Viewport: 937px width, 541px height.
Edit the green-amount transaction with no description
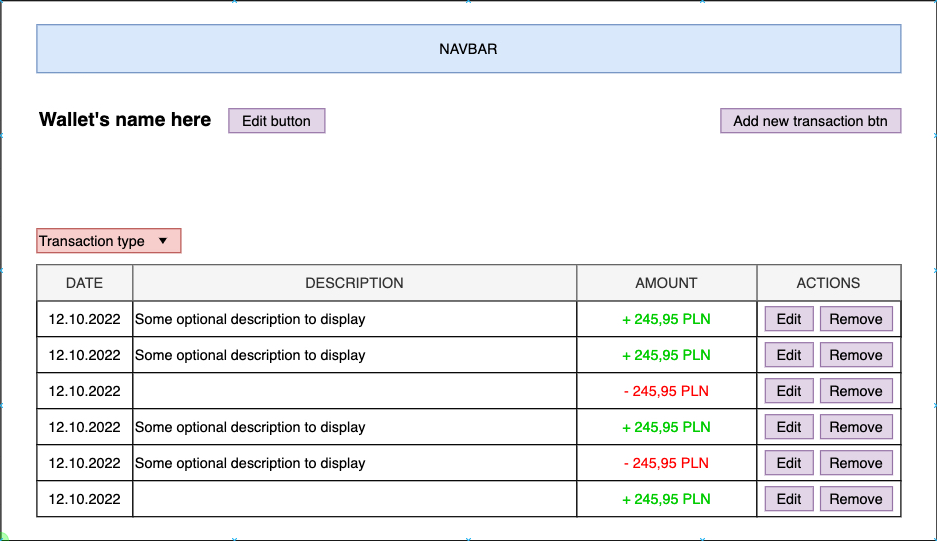coord(789,499)
